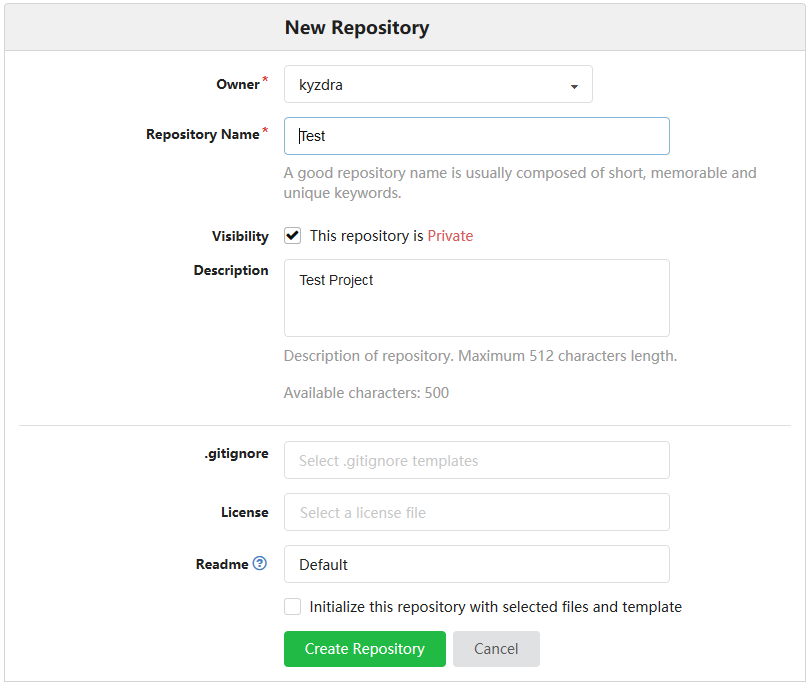This screenshot has width=811, height=685.
Task: Open the 'Select a license file' dropdown
Action: pyautogui.click(x=476, y=512)
